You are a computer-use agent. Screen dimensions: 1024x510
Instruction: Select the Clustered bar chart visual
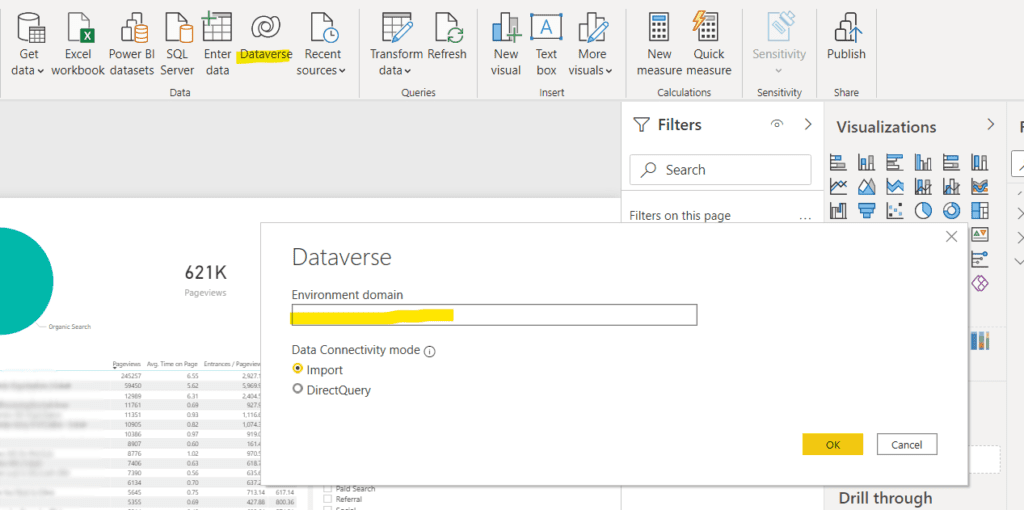[895, 162]
